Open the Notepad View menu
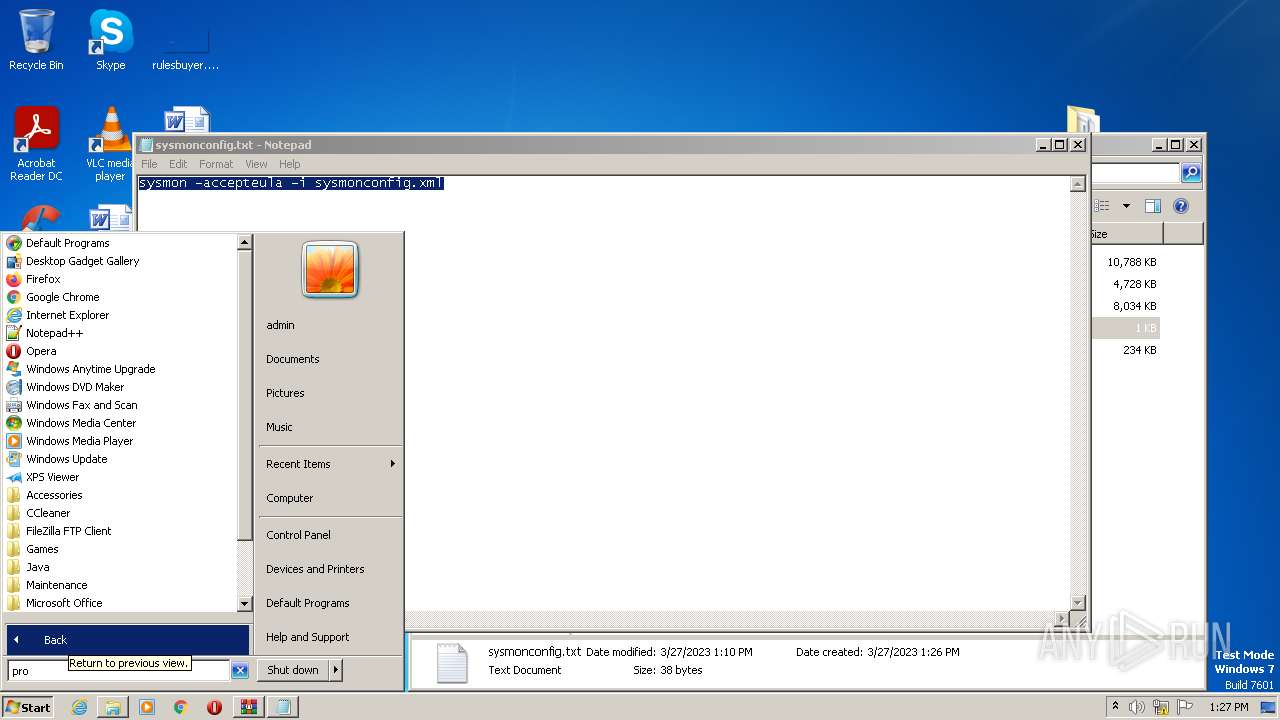The width and height of the screenshot is (1280, 720). (x=256, y=164)
